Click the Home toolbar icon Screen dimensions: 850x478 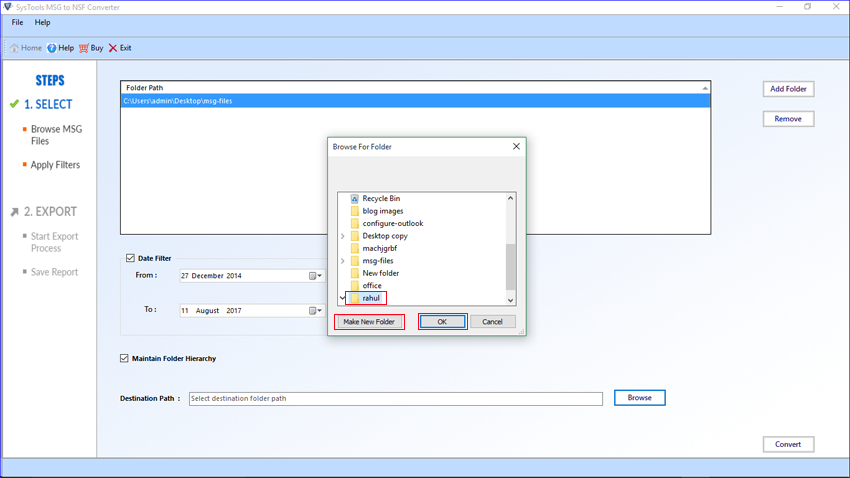click(x=15, y=48)
